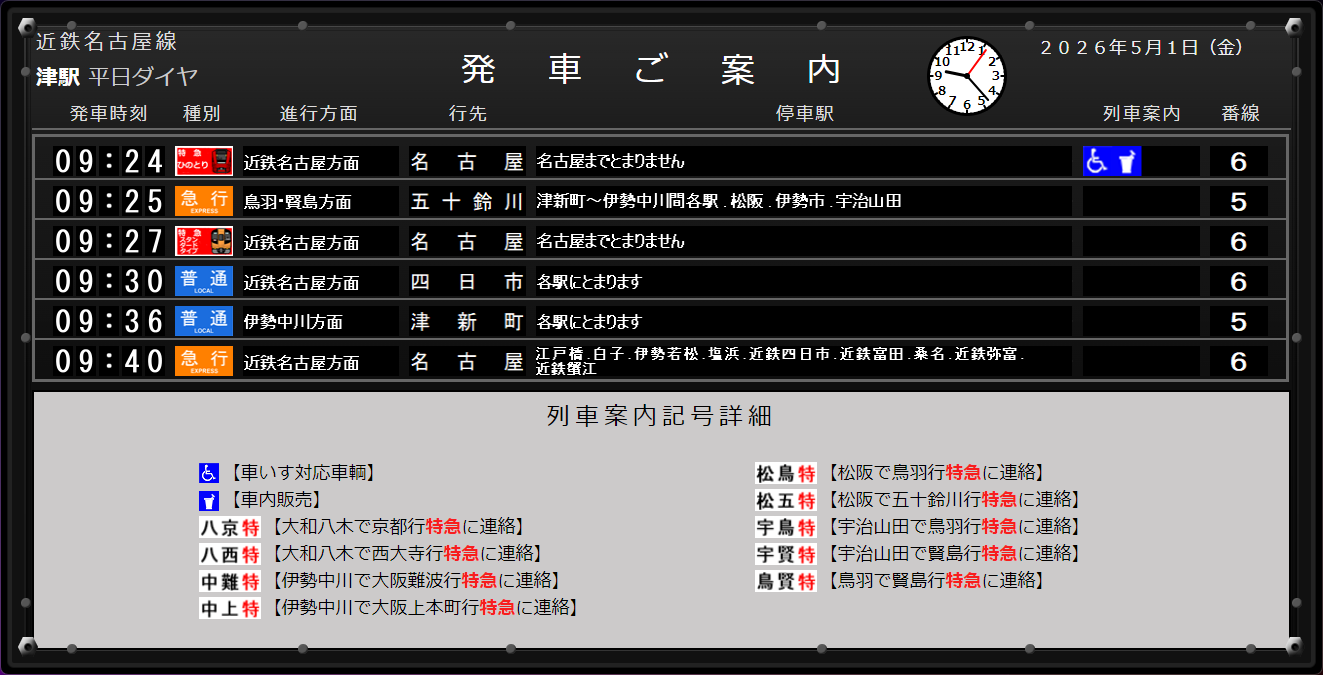Viewport: 1323px width, 675px height.
Task: Click the 宇鳥特 legend badge
Action: pos(786,527)
